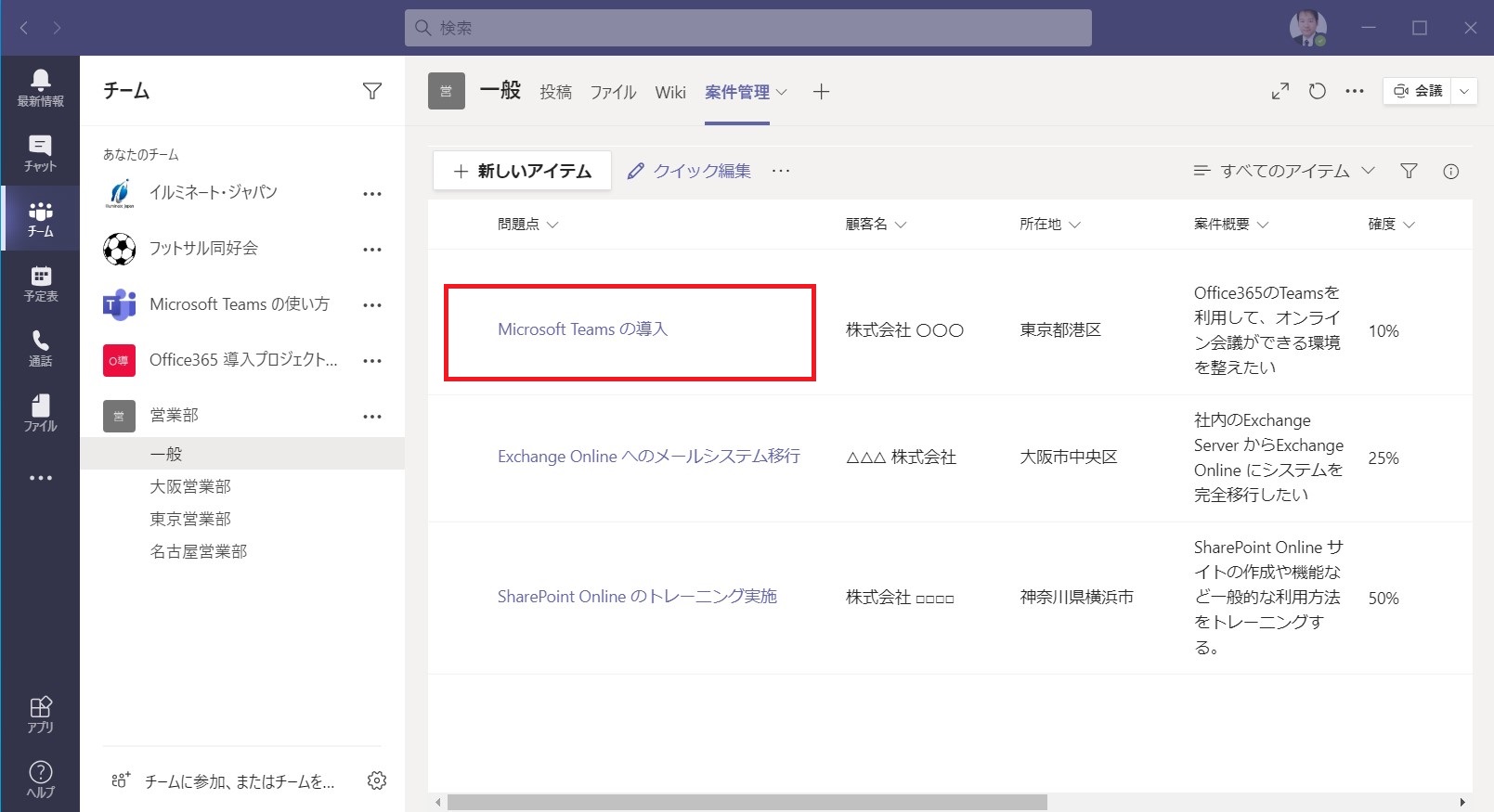Click the join or create team icon
The image size is (1494, 812).
[x=121, y=780]
